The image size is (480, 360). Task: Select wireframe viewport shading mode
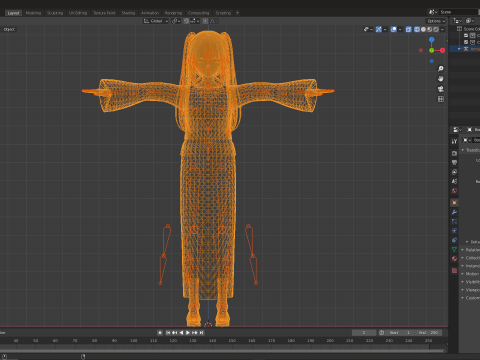tap(417, 29)
